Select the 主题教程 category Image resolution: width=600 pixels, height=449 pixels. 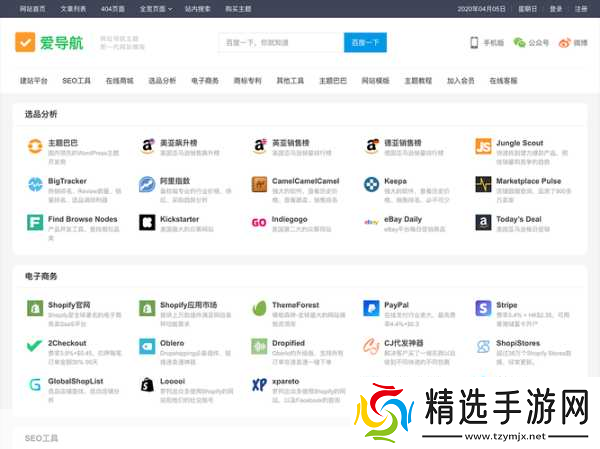point(418,81)
